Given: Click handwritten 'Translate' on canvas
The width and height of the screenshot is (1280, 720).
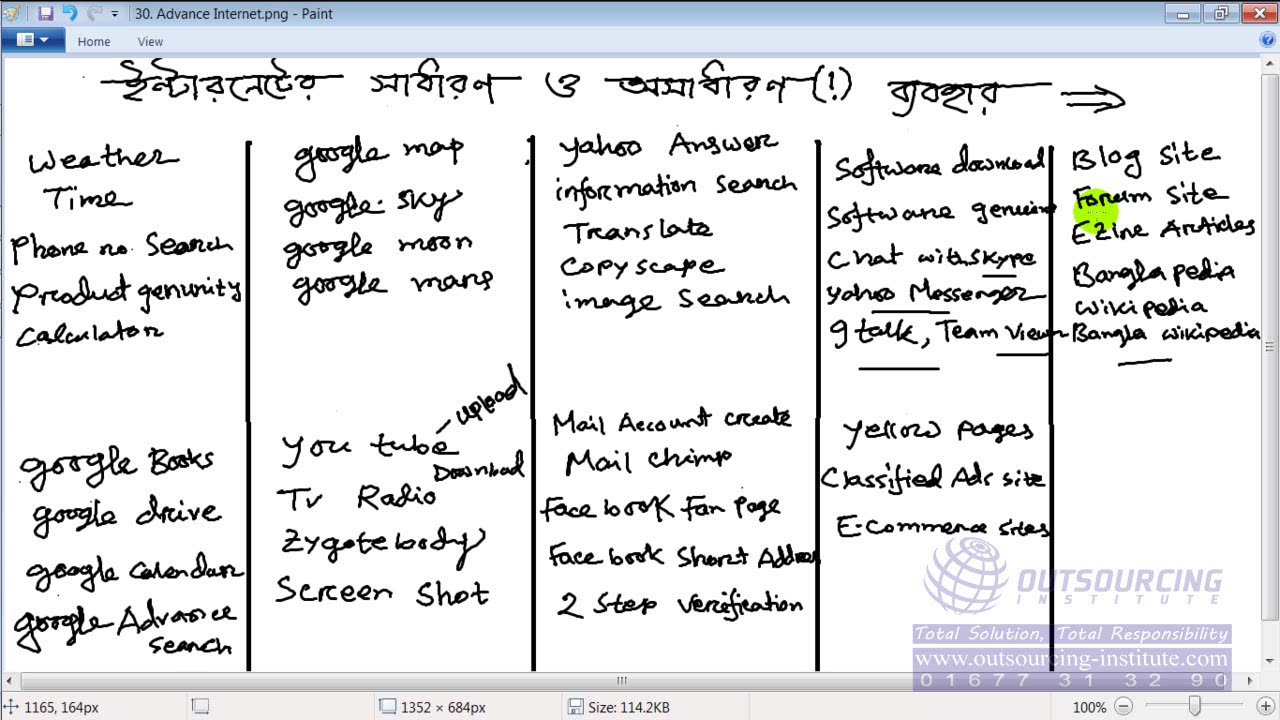Looking at the screenshot, I should tap(638, 231).
